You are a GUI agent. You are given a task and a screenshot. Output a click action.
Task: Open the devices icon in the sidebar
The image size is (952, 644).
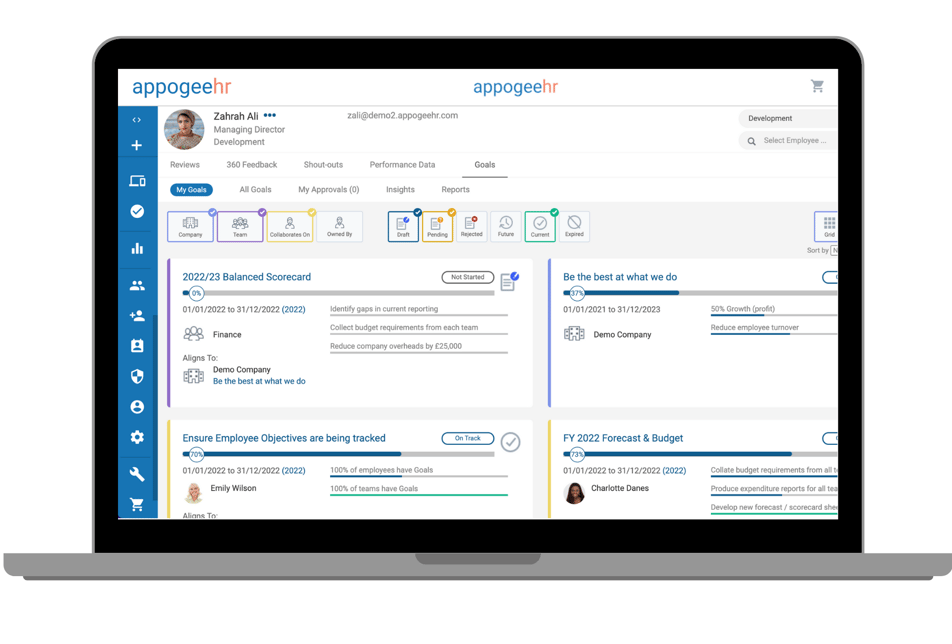click(x=137, y=181)
